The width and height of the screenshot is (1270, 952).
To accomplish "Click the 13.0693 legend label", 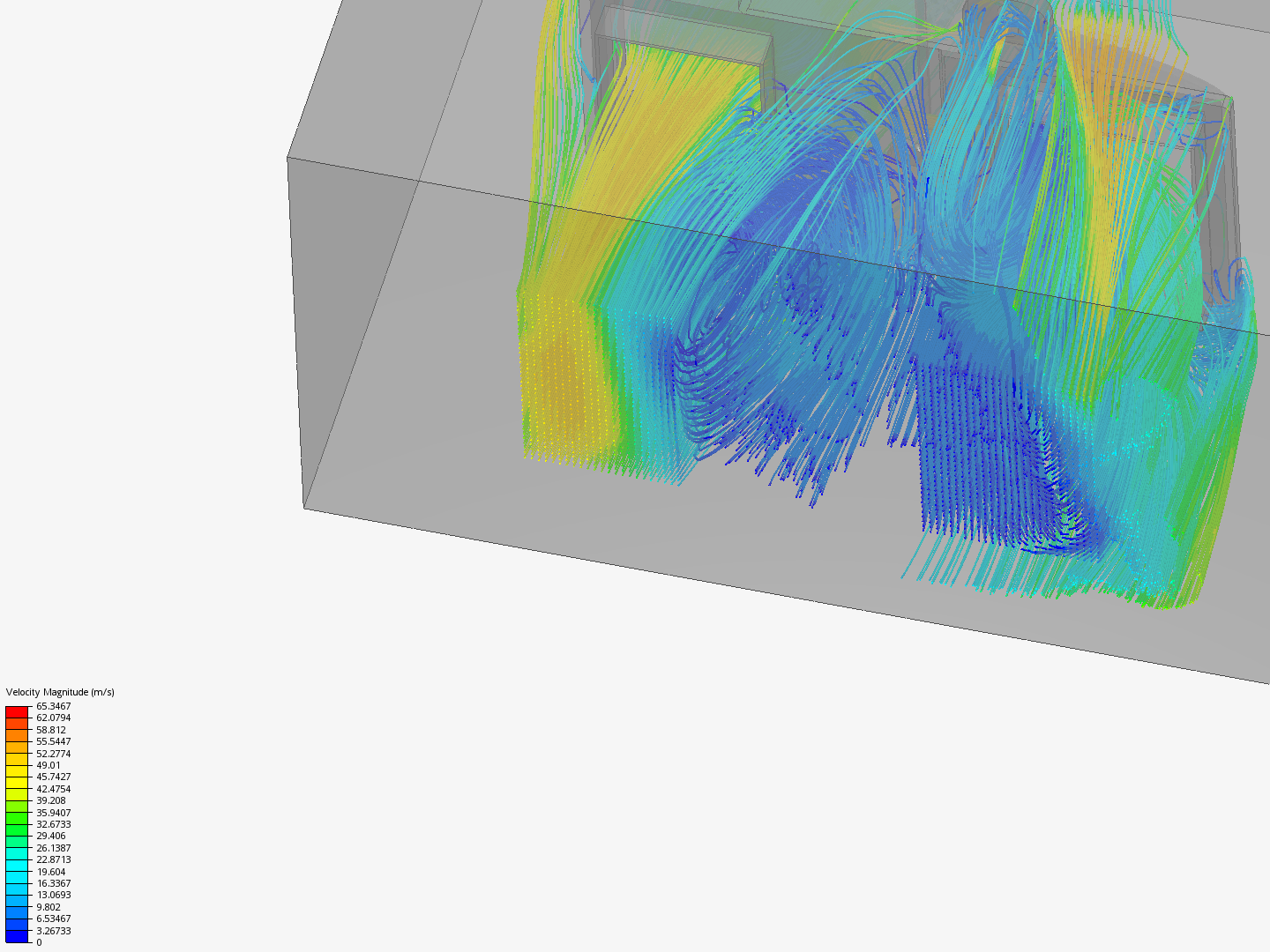I will [54, 895].
